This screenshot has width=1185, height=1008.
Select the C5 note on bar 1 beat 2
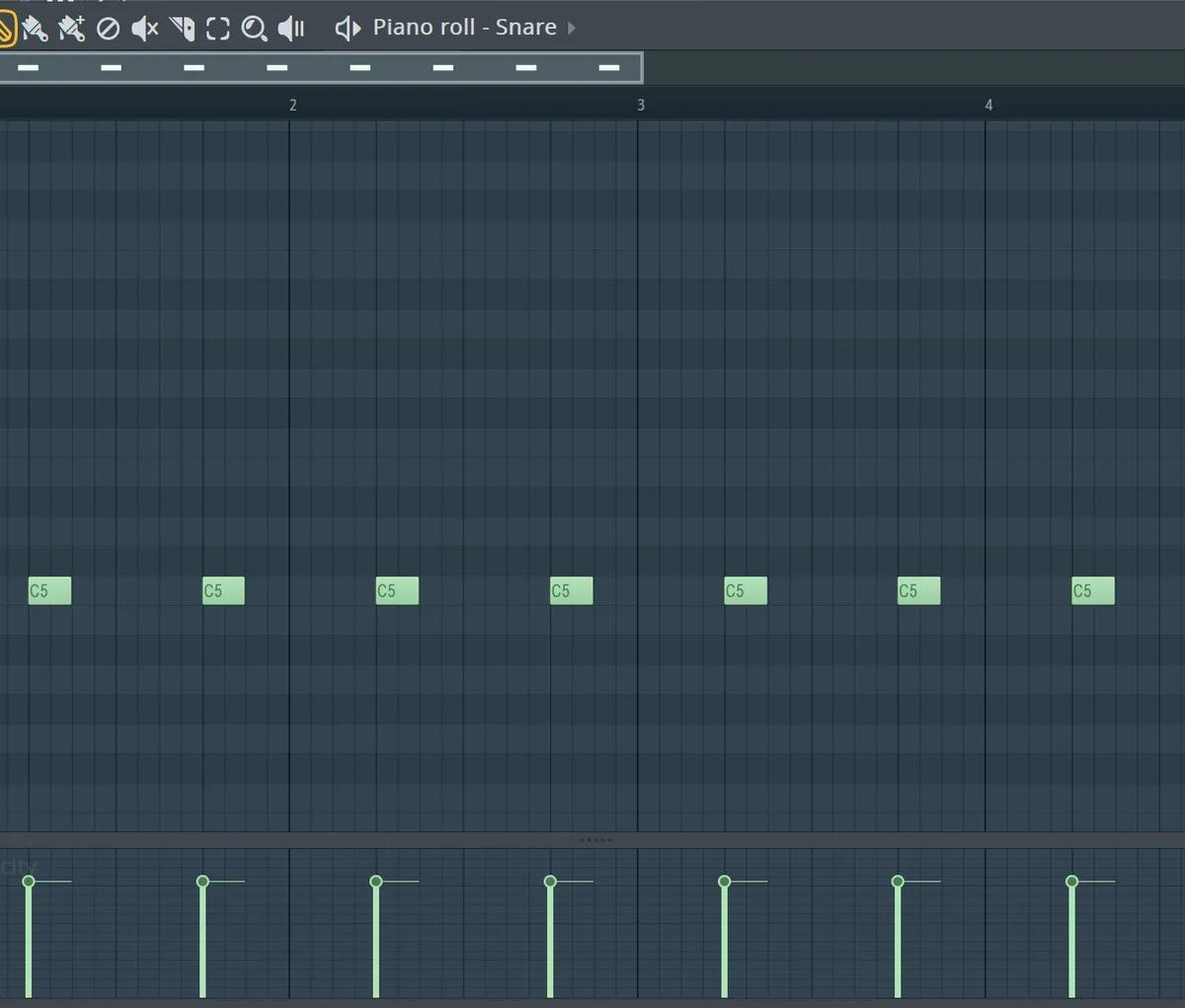[x=49, y=590]
